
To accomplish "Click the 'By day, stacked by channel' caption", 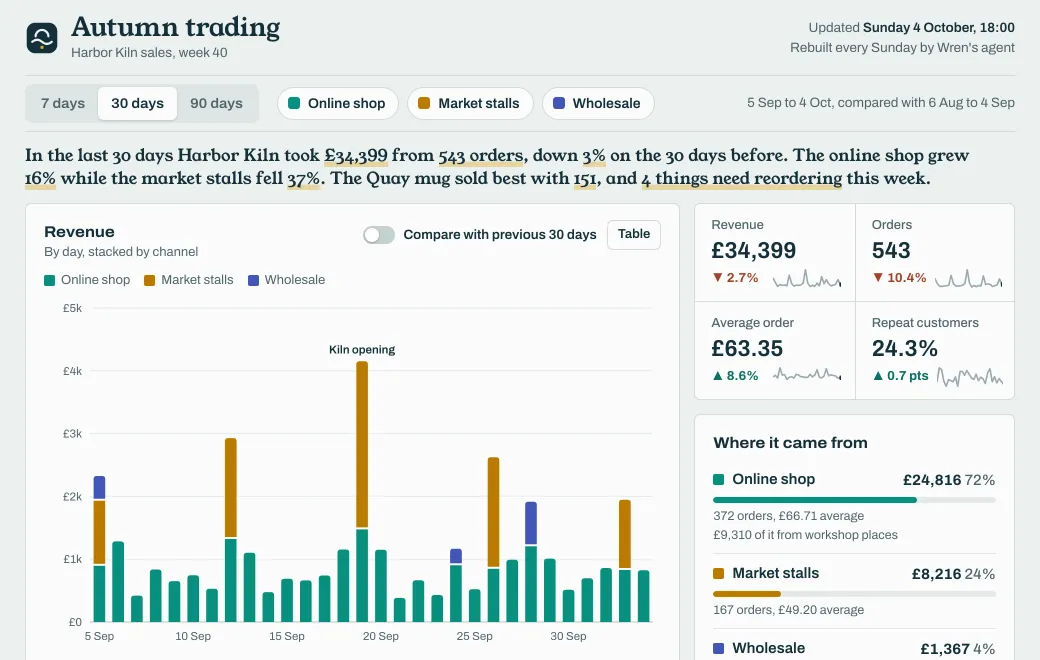I will pyautogui.click(x=121, y=252).
